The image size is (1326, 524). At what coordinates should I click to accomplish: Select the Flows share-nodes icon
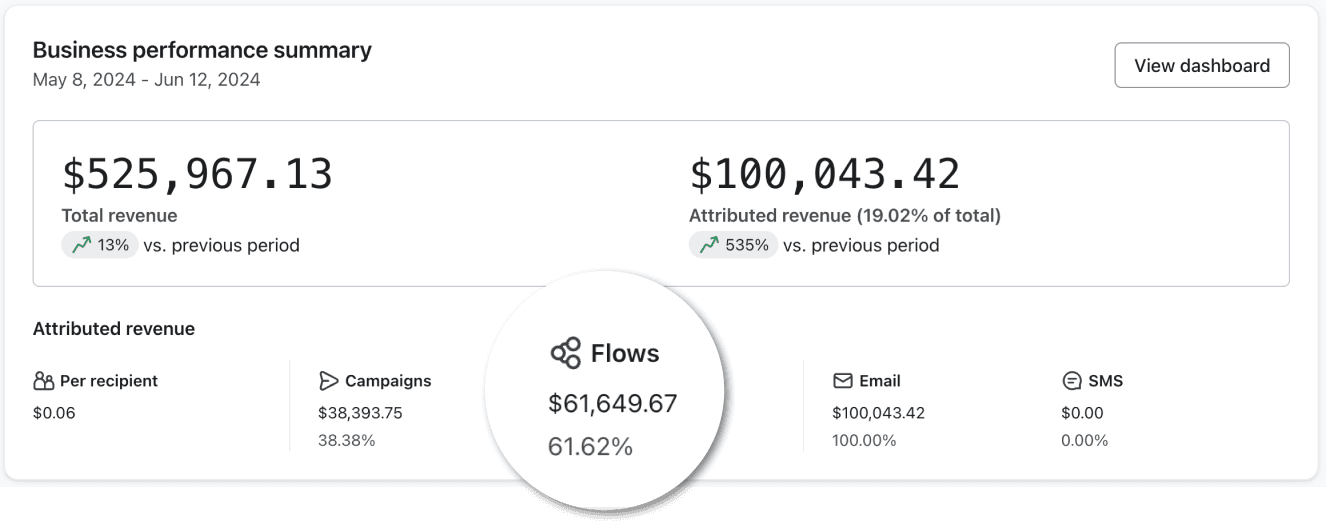(565, 353)
